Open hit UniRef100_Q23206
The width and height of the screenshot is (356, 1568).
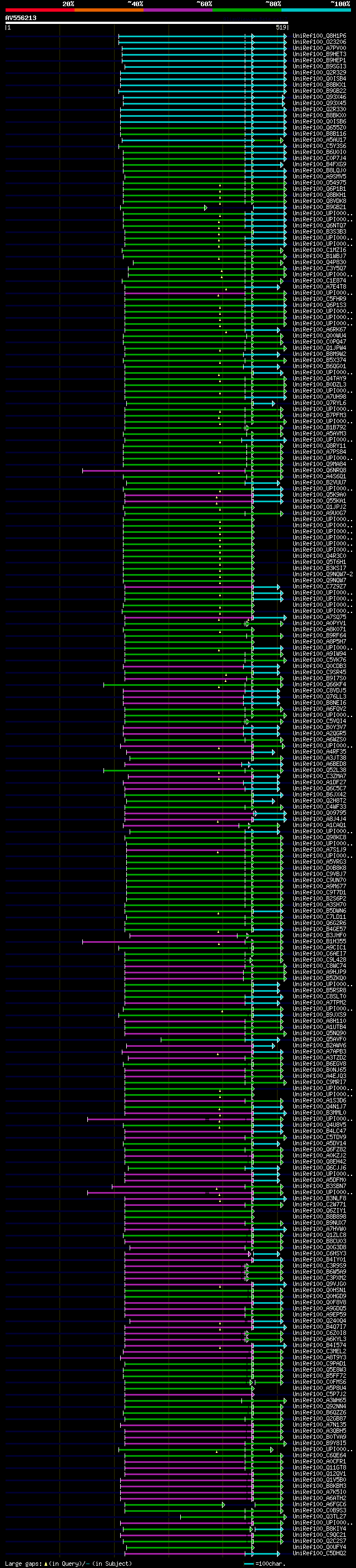(x=319, y=42)
